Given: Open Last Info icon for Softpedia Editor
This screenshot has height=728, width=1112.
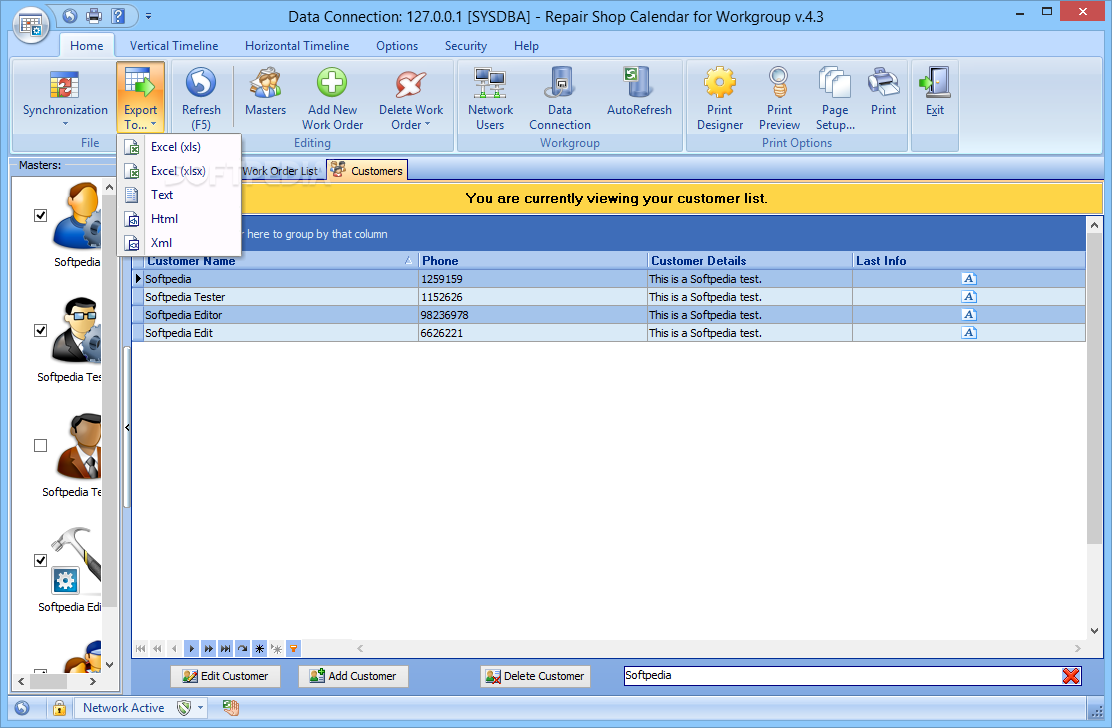Looking at the screenshot, I should 969,315.
